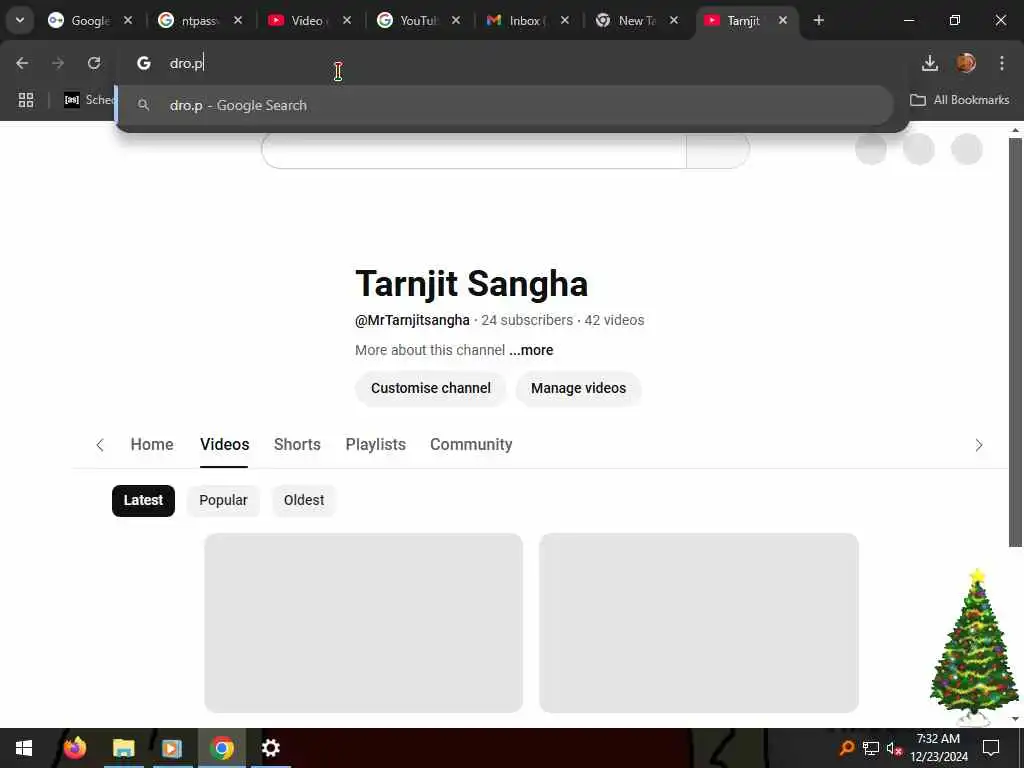The width and height of the screenshot is (1024, 768).
Task: Close the active Tarnjit tab
Action: point(783,20)
